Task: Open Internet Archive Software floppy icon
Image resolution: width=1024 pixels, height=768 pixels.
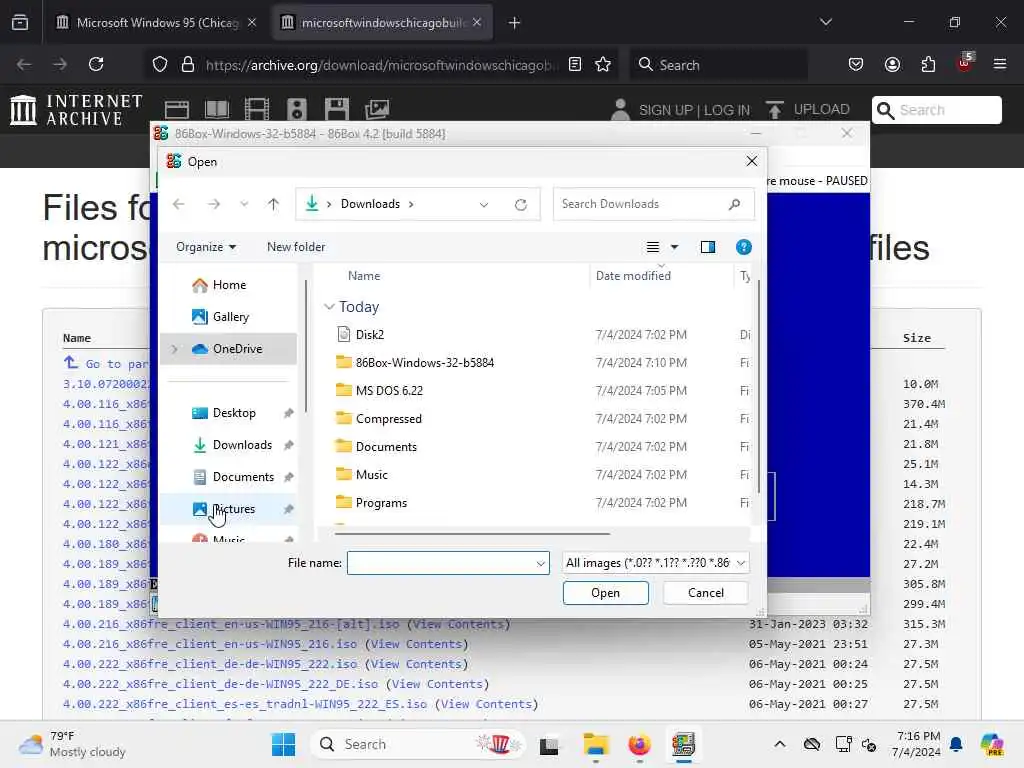Action: pyautogui.click(x=336, y=109)
